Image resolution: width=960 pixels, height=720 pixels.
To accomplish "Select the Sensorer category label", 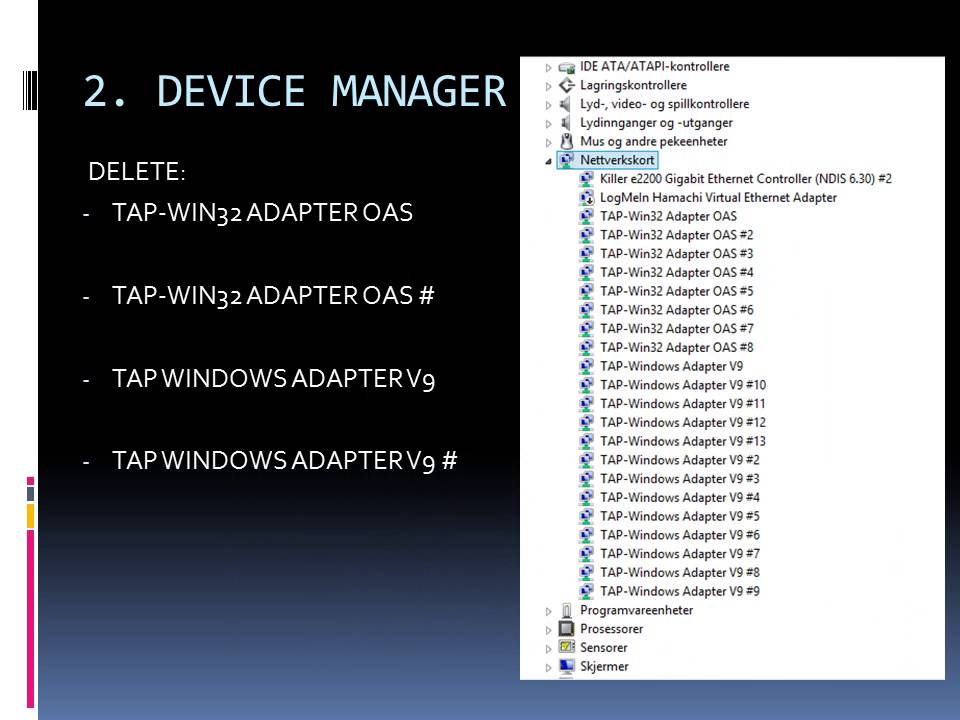I will 604,648.
